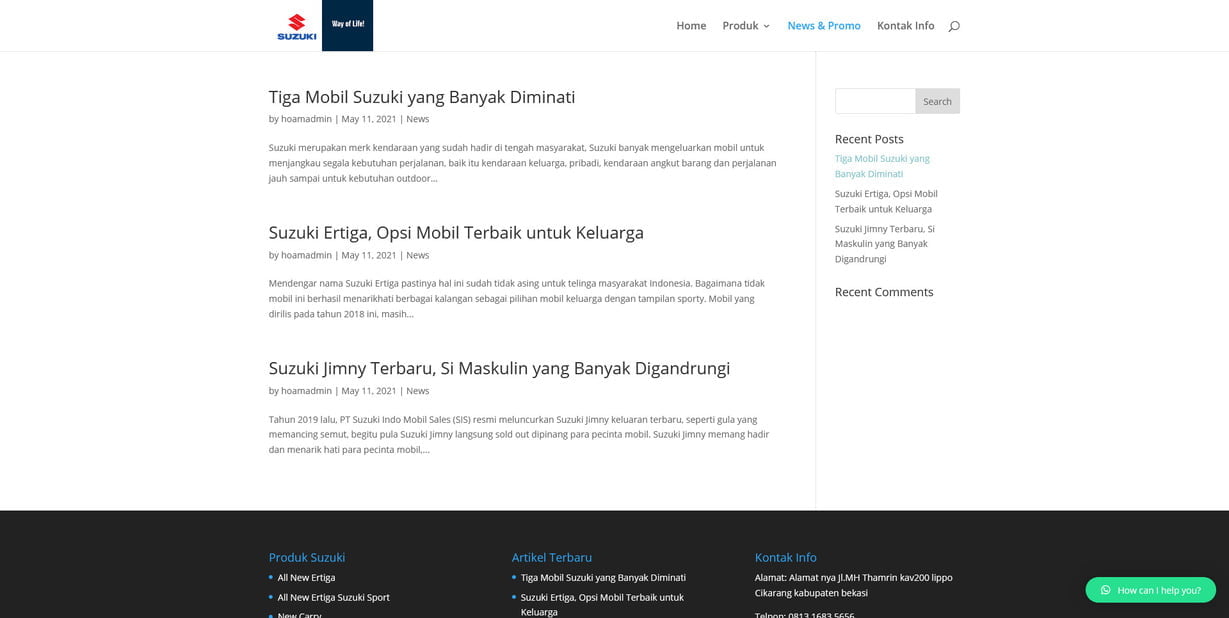1229x618 pixels.
Task: Open the Kontak Info menu item
Action: click(x=906, y=26)
